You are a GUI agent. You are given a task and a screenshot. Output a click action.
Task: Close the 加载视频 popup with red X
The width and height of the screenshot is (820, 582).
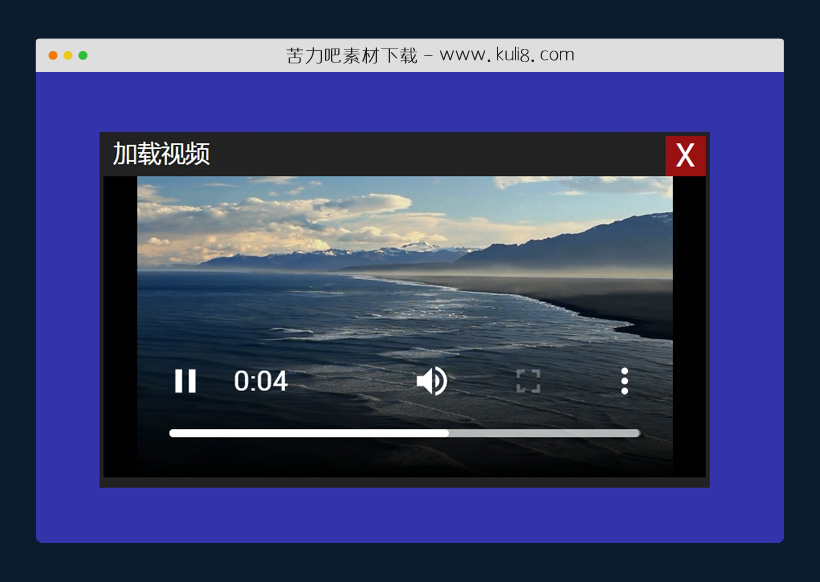(685, 156)
